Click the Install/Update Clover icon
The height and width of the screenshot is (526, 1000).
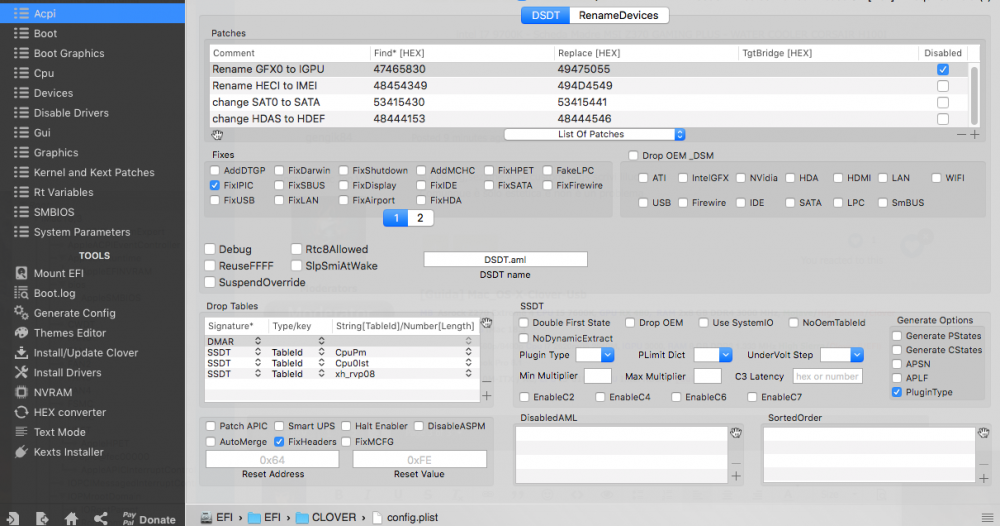pos(21,353)
